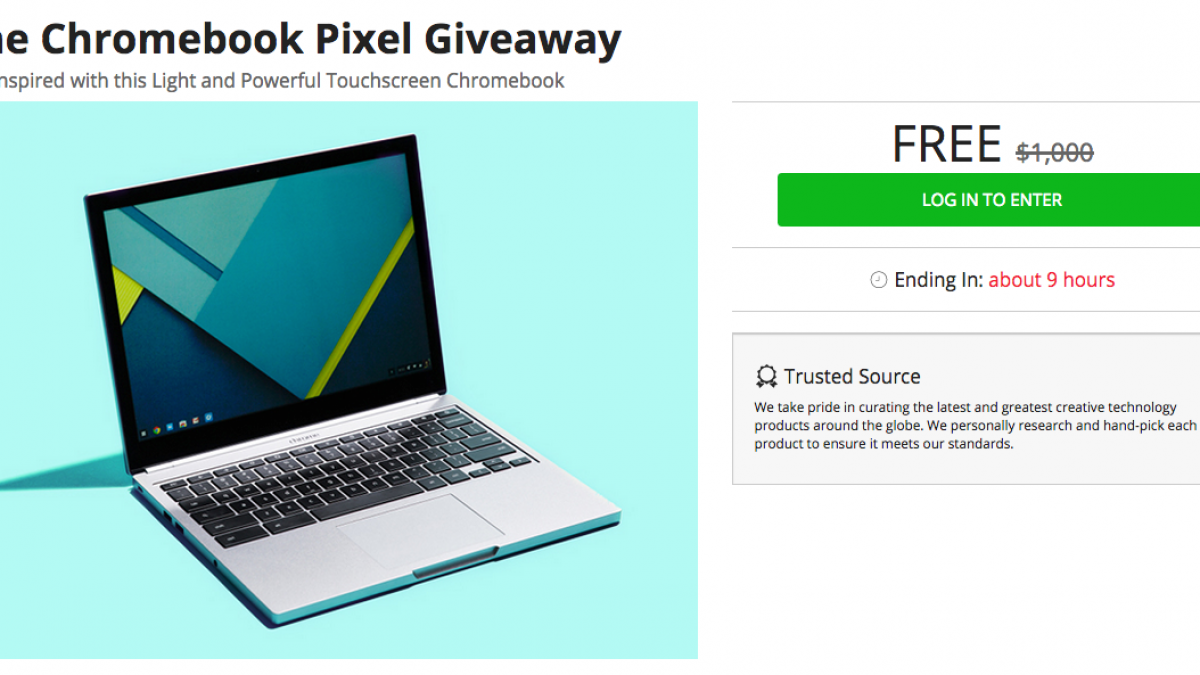The image size is (1200, 675).
Task: Select the red 'about 9 hours' countdown text
Action: (x=1051, y=280)
